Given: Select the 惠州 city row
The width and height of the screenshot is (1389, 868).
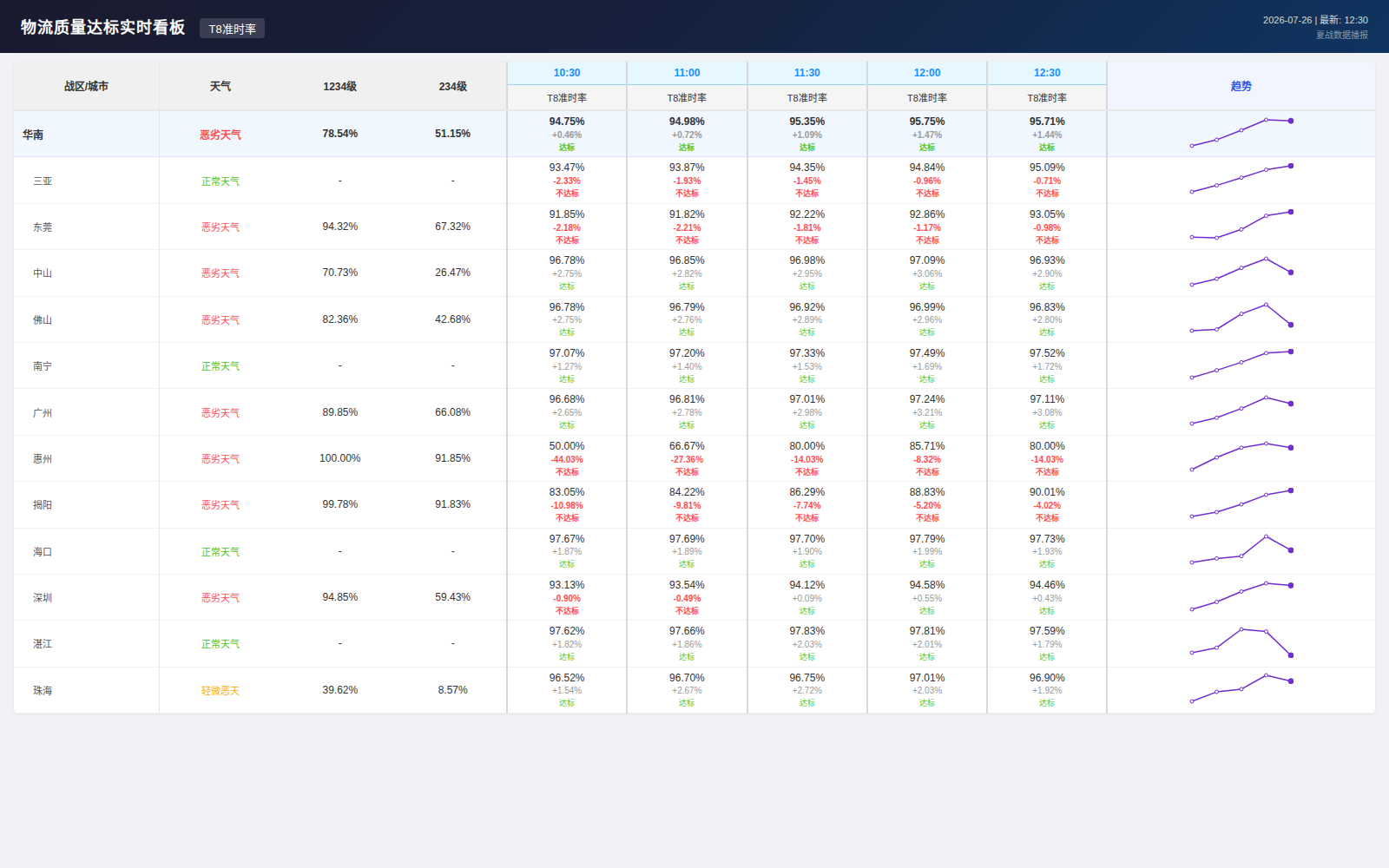Looking at the screenshot, I should point(694,458).
